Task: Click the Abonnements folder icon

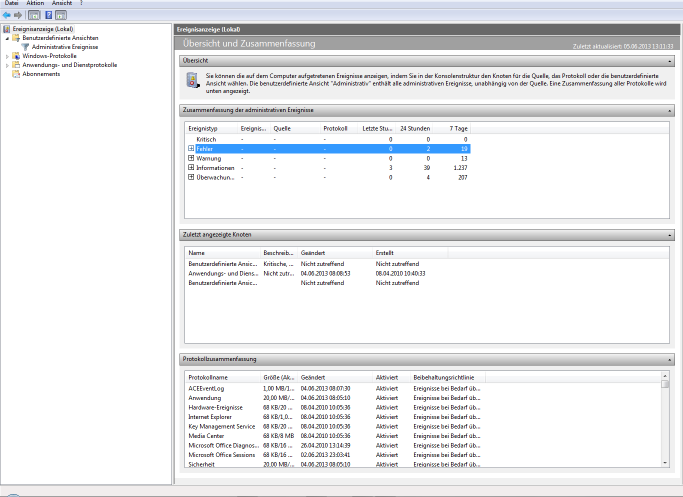Action: coord(16,74)
